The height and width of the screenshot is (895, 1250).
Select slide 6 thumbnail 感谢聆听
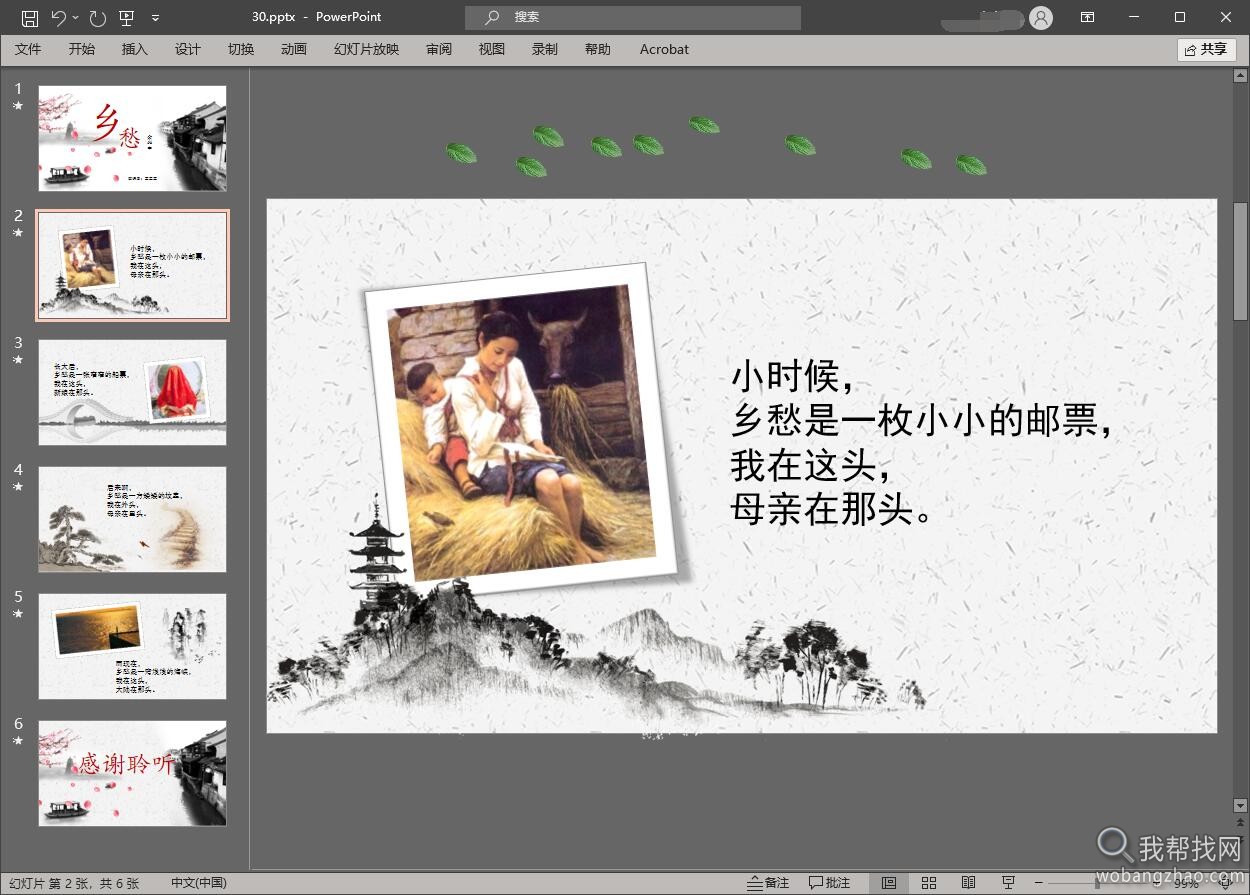point(133,773)
